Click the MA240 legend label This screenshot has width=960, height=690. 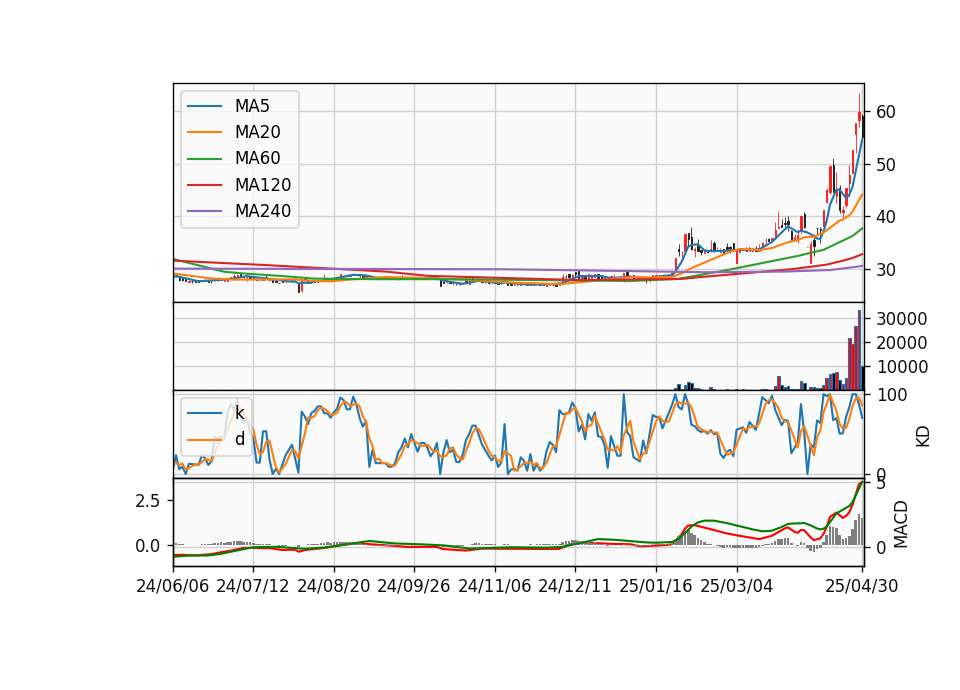click(263, 211)
